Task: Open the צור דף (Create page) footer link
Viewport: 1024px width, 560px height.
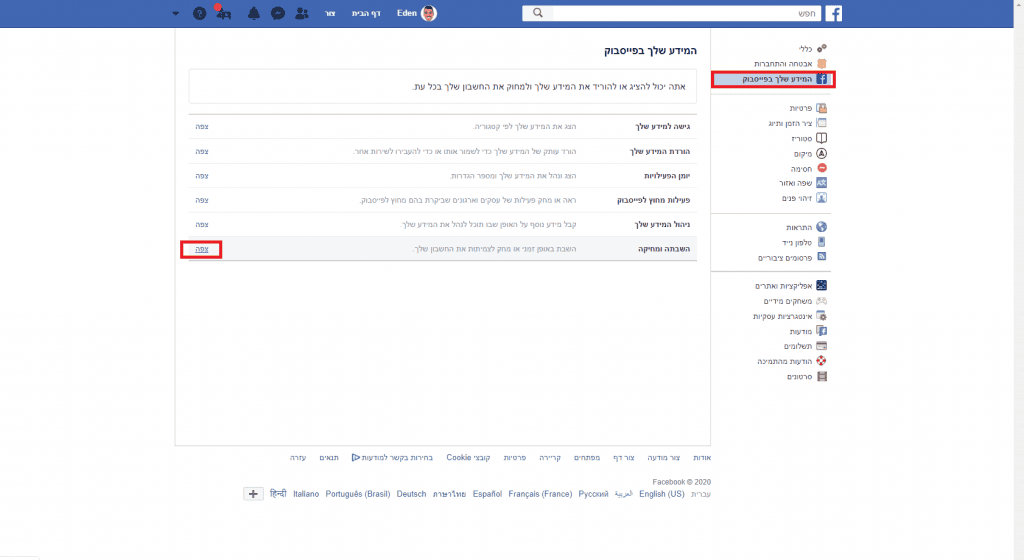Action: [x=624, y=458]
